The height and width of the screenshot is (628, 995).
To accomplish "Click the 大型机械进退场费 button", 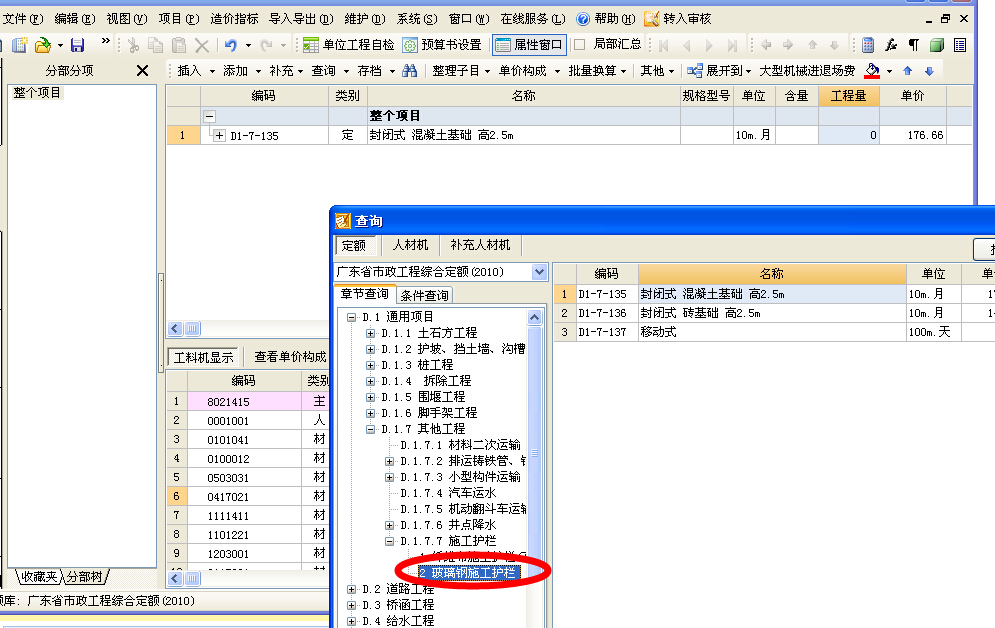I will (x=807, y=70).
